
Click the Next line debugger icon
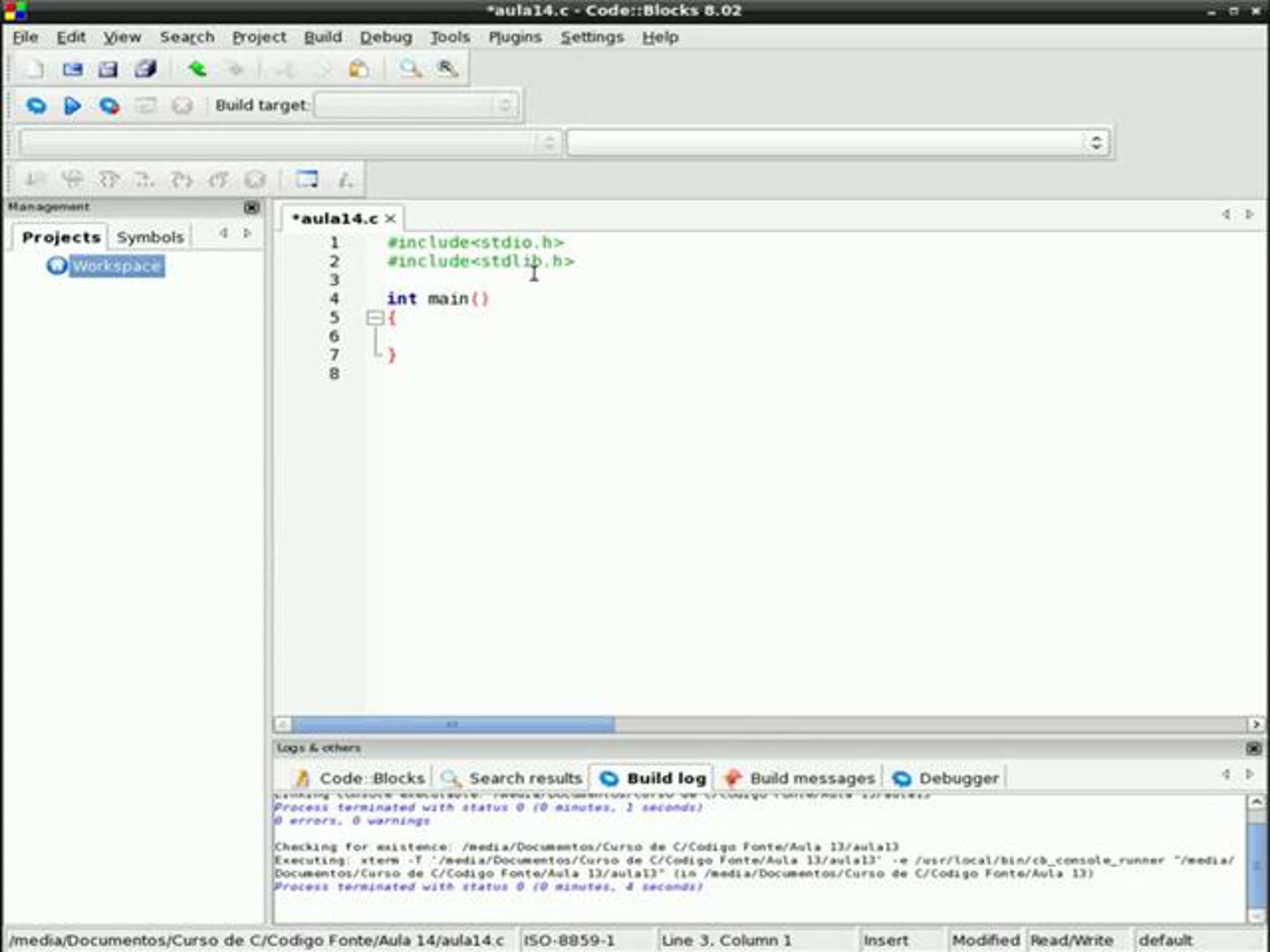[x=108, y=180]
